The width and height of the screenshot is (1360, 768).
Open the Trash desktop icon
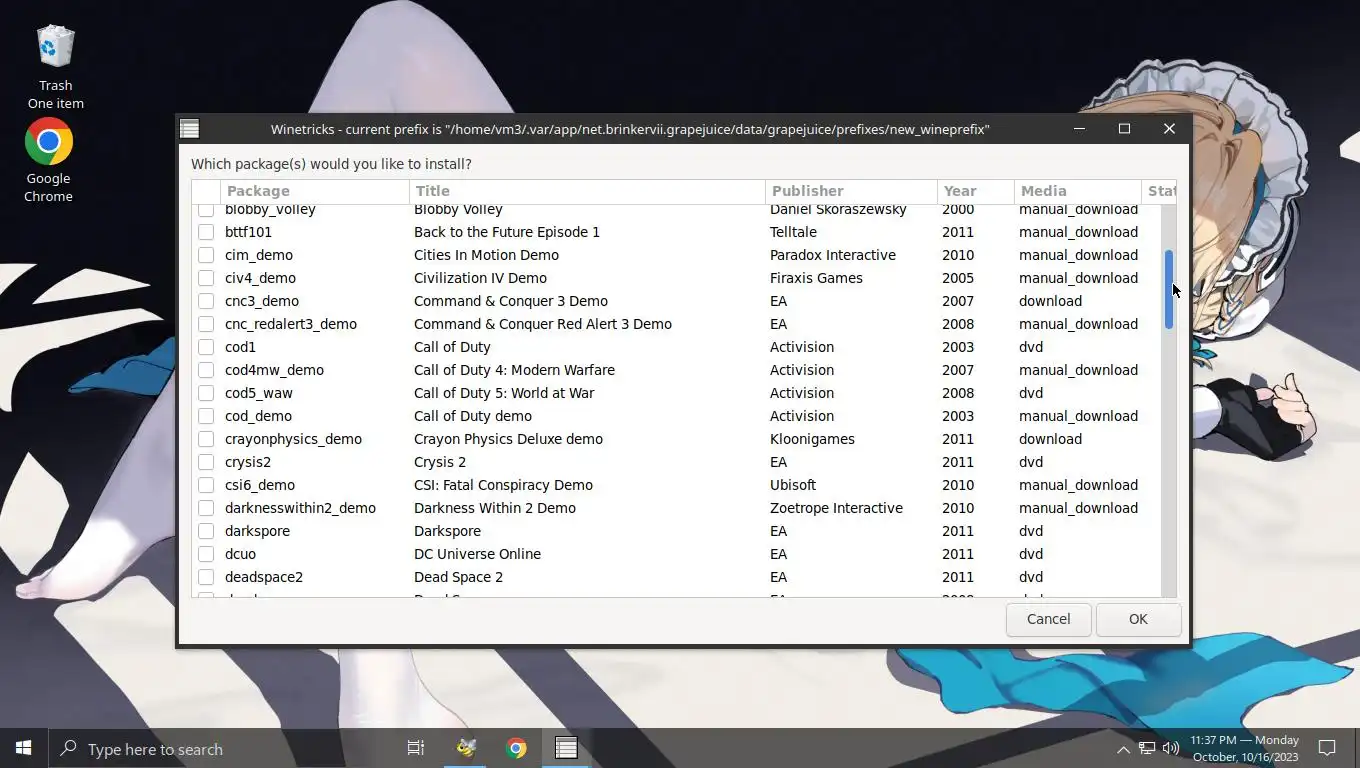coord(55,67)
